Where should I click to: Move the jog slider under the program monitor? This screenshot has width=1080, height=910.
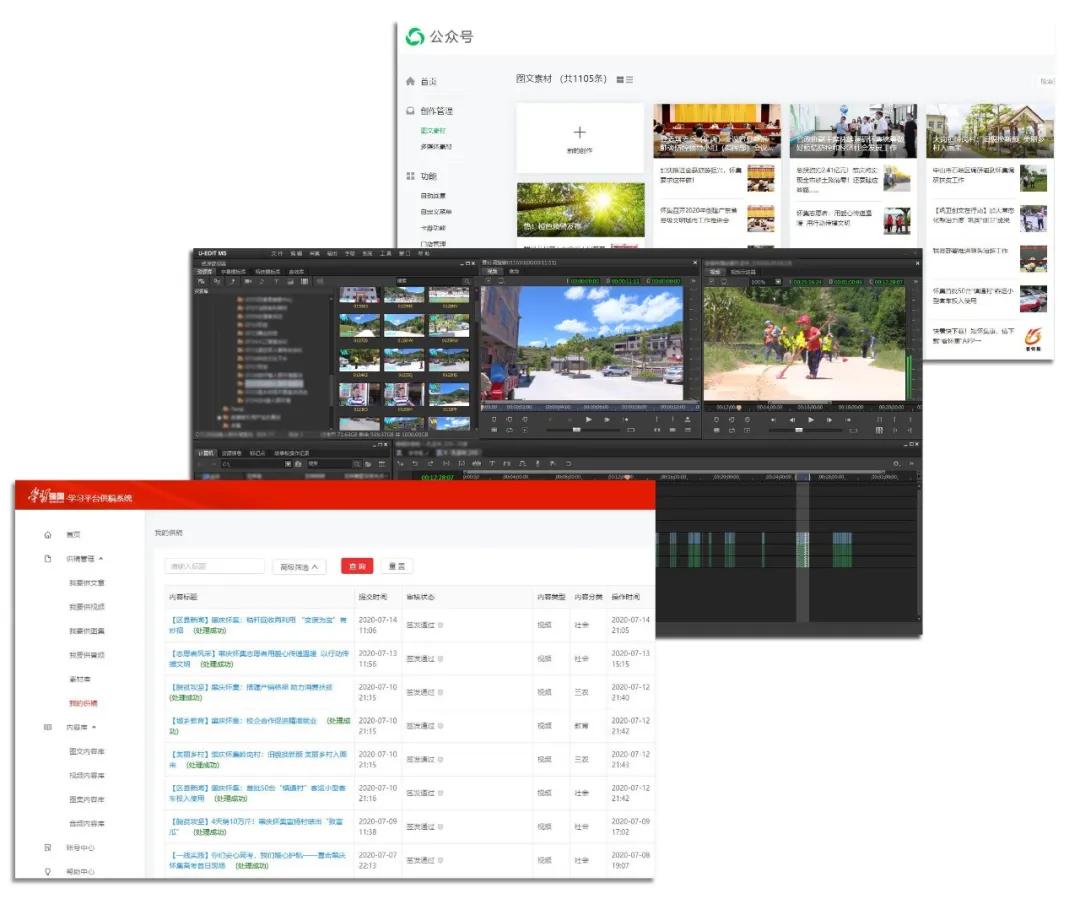point(799,430)
